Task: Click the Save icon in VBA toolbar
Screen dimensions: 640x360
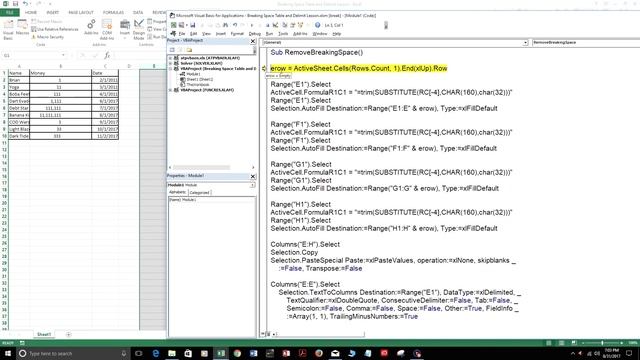Action: [193, 25]
